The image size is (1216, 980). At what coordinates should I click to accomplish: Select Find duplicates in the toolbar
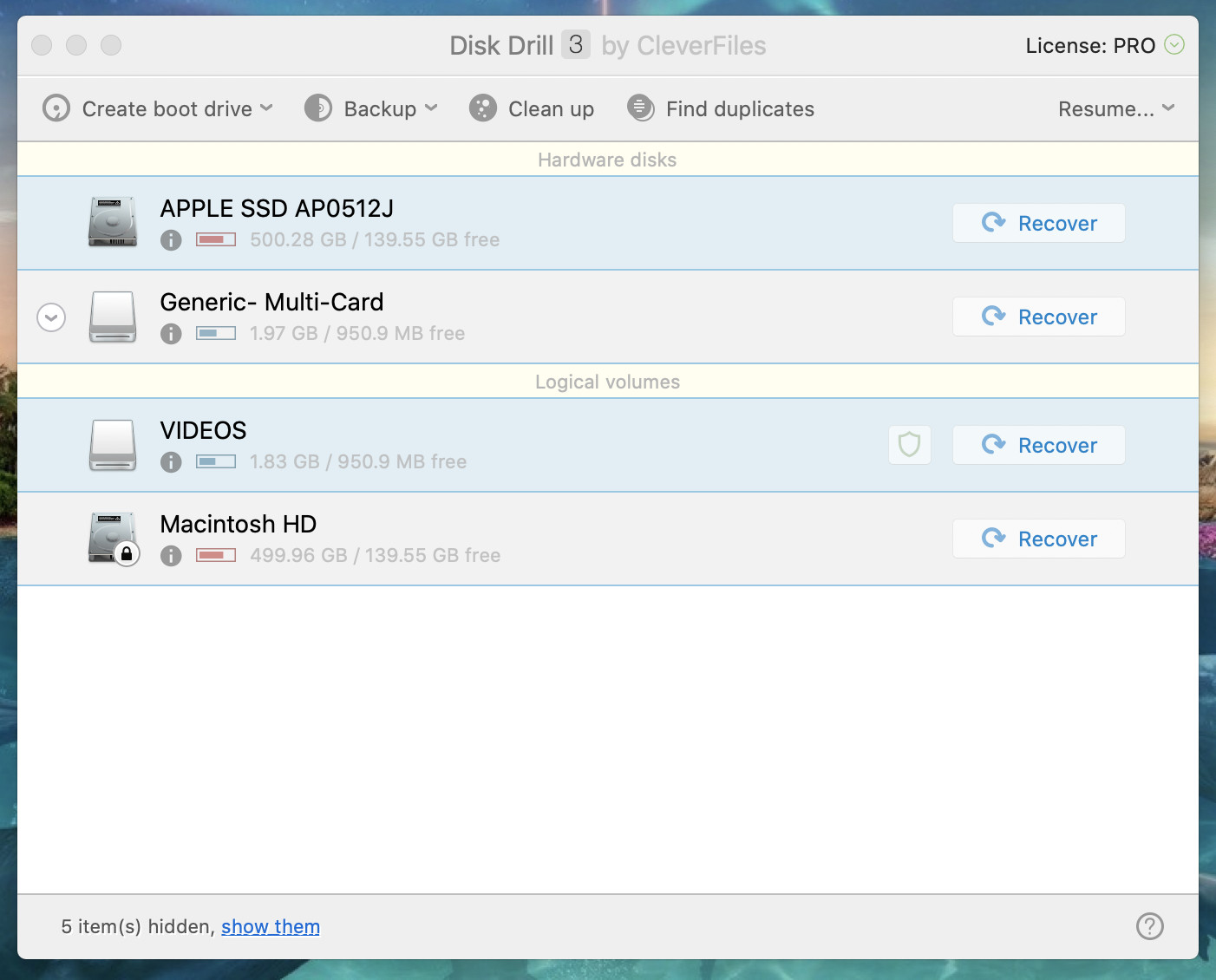(x=720, y=108)
